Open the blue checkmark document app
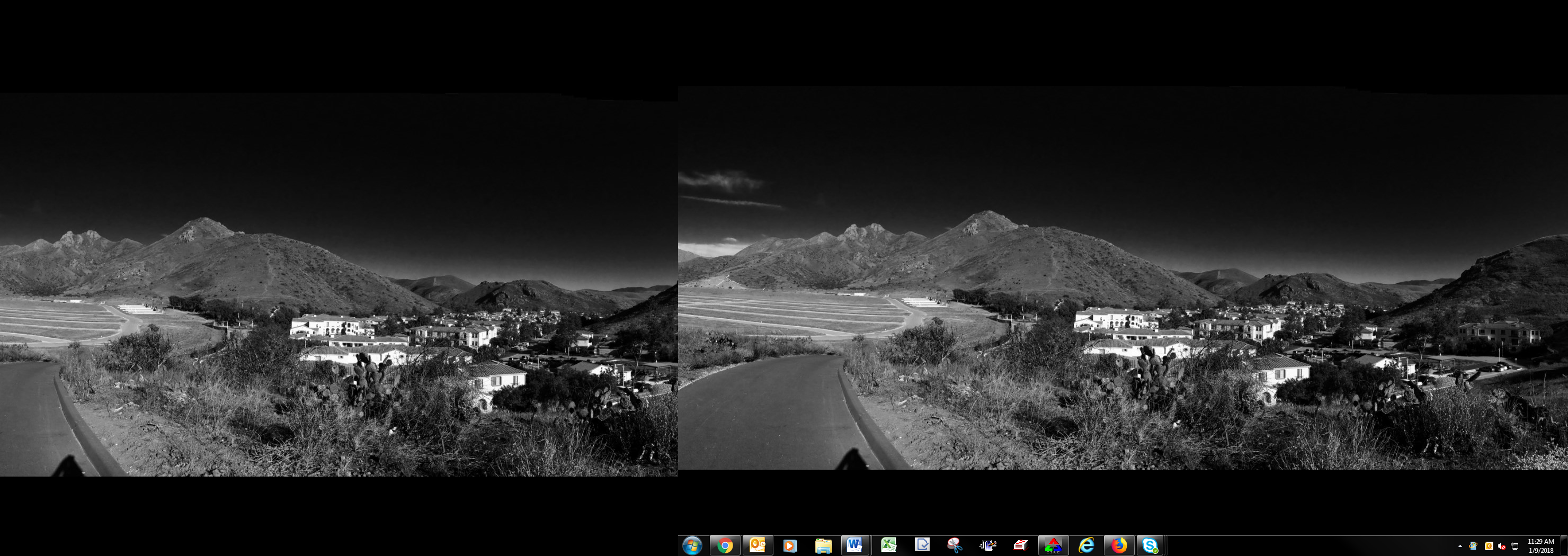 tap(922, 545)
